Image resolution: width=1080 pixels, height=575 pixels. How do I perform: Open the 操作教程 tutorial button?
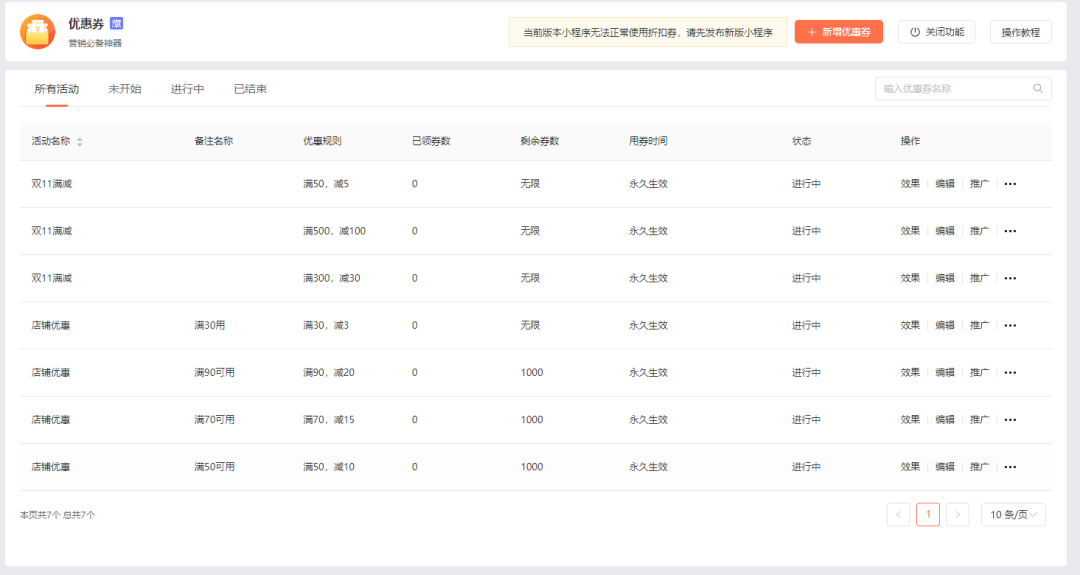tap(1020, 32)
